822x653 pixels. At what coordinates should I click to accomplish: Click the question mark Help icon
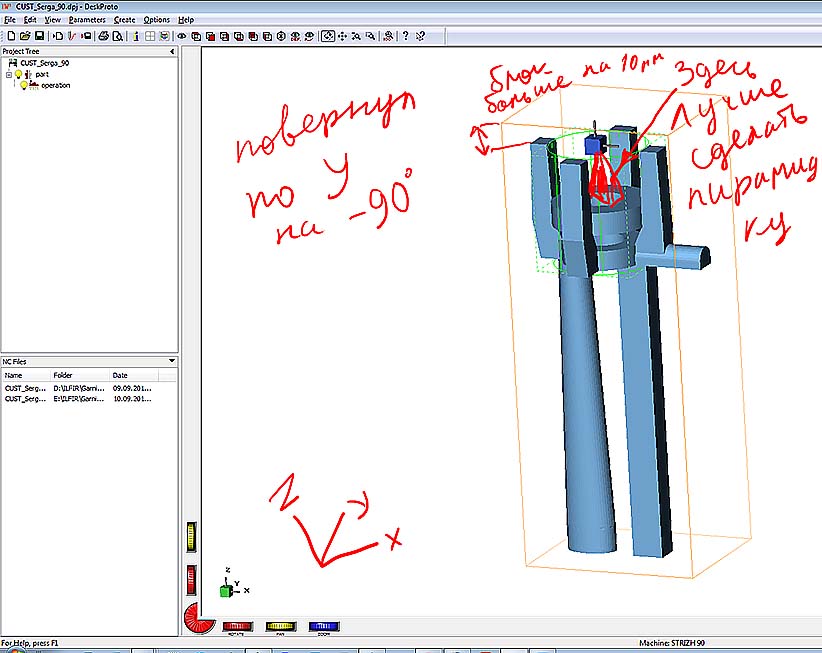click(405, 36)
